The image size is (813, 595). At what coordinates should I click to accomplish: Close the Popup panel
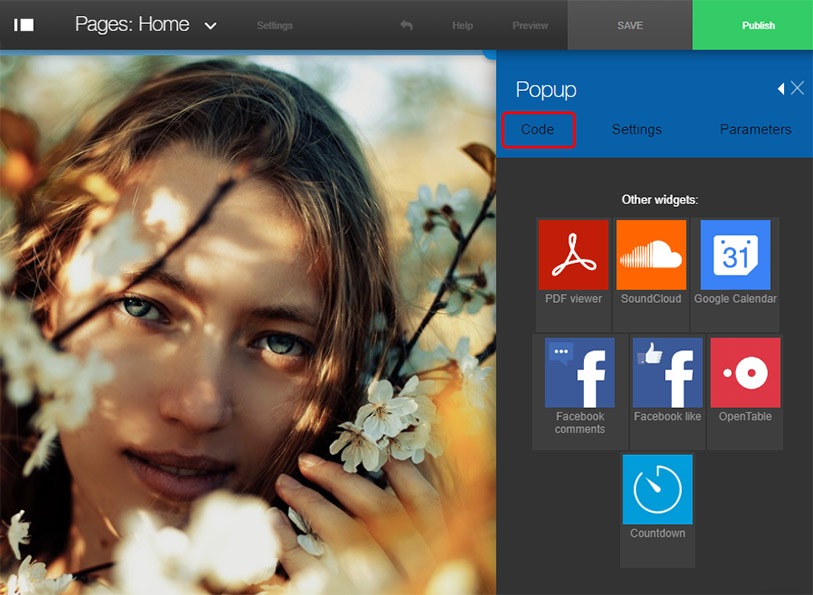point(797,88)
